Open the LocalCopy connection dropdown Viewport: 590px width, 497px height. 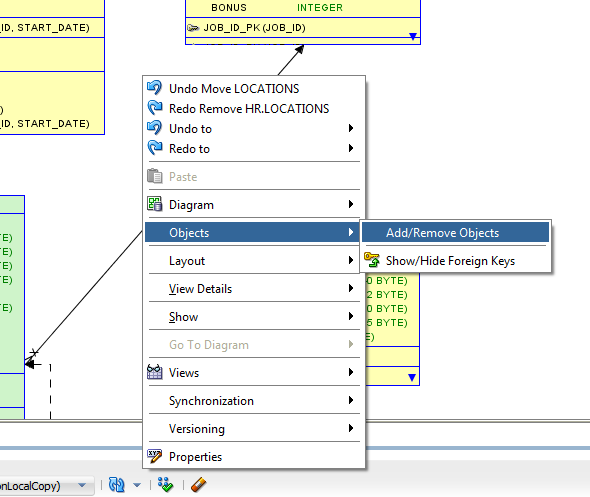[x=82, y=485]
